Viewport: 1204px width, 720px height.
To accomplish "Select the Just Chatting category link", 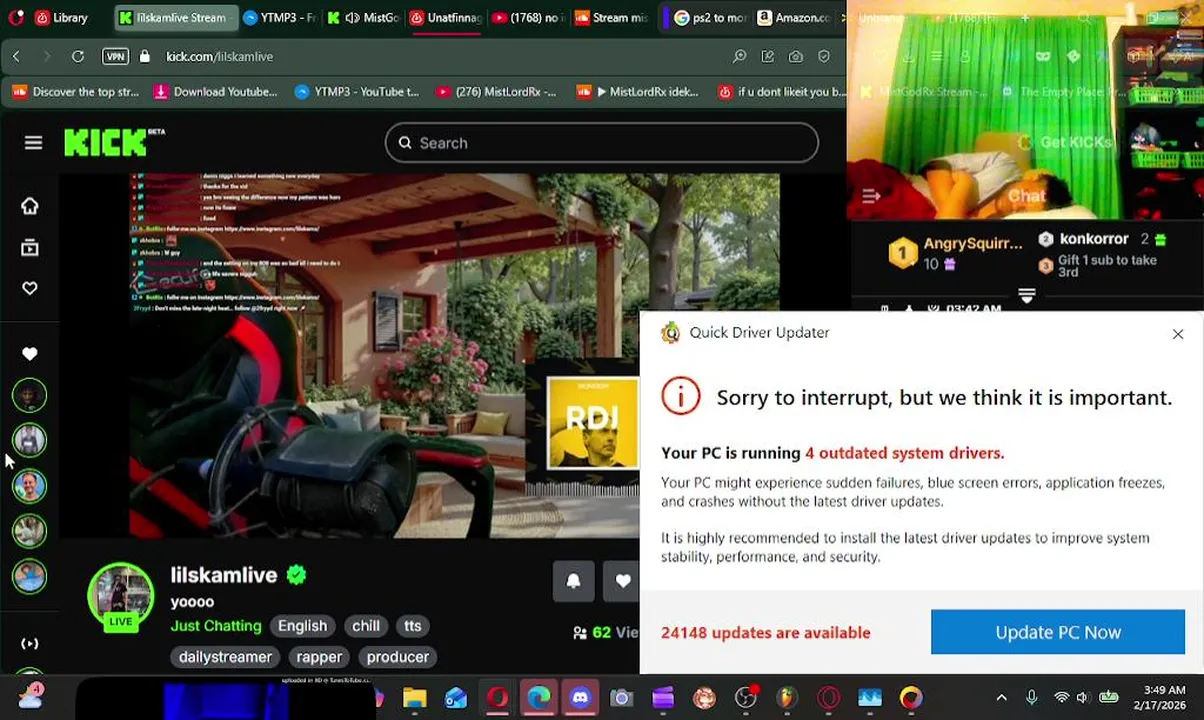I will coord(216,626).
